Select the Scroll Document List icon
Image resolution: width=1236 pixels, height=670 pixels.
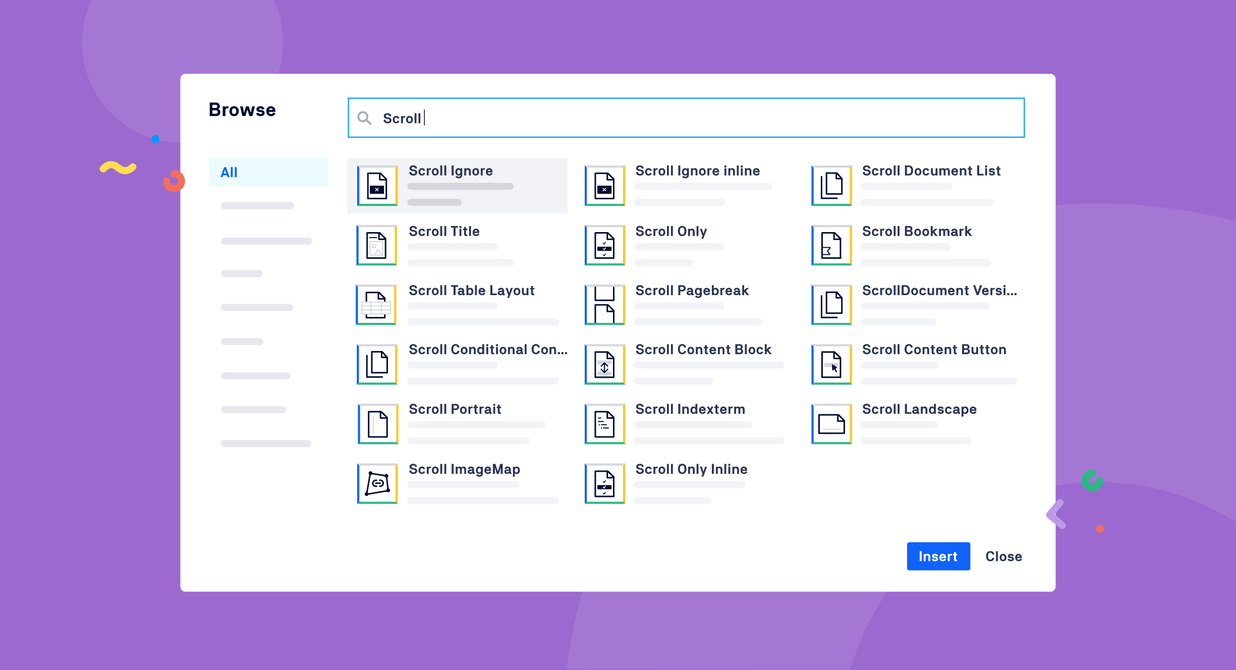[x=831, y=186]
